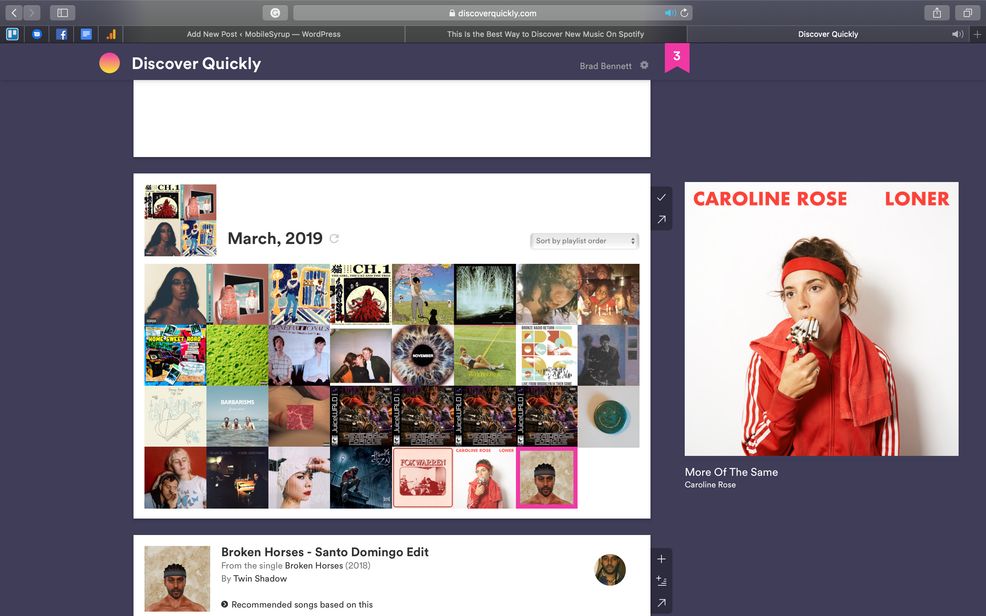This screenshot has height=616, width=986.
Task: Select the green textured album cover
Action: [237, 355]
